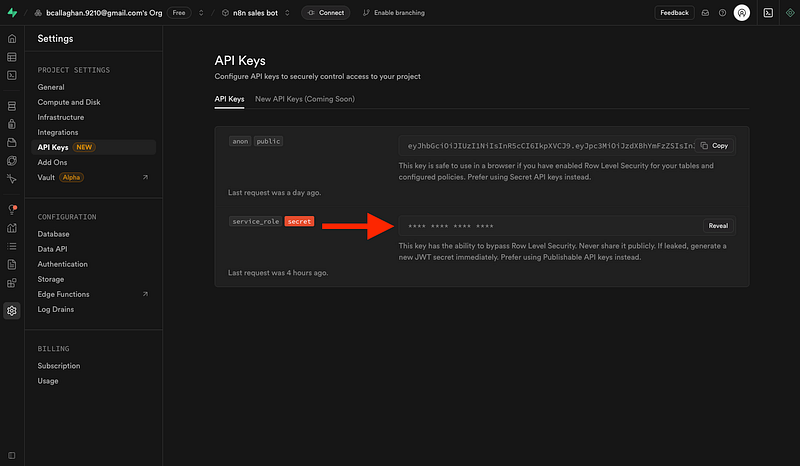Click the Feedback button

[673, 13]
